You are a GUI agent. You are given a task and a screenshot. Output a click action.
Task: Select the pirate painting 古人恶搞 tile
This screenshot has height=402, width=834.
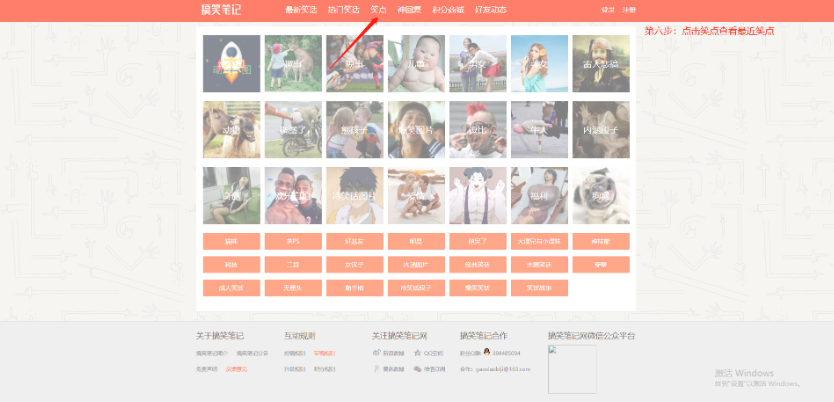pyautogui.click(x=601, y=64)
